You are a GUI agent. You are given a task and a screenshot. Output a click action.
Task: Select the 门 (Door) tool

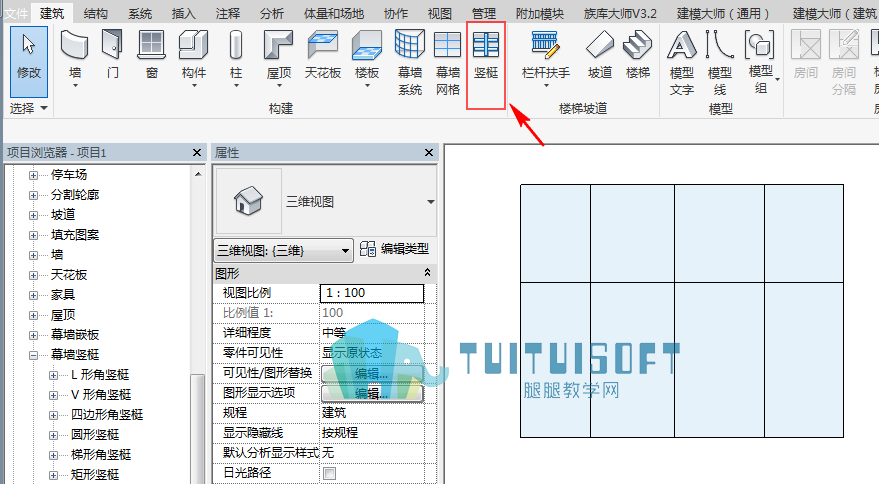coord(113,56)
